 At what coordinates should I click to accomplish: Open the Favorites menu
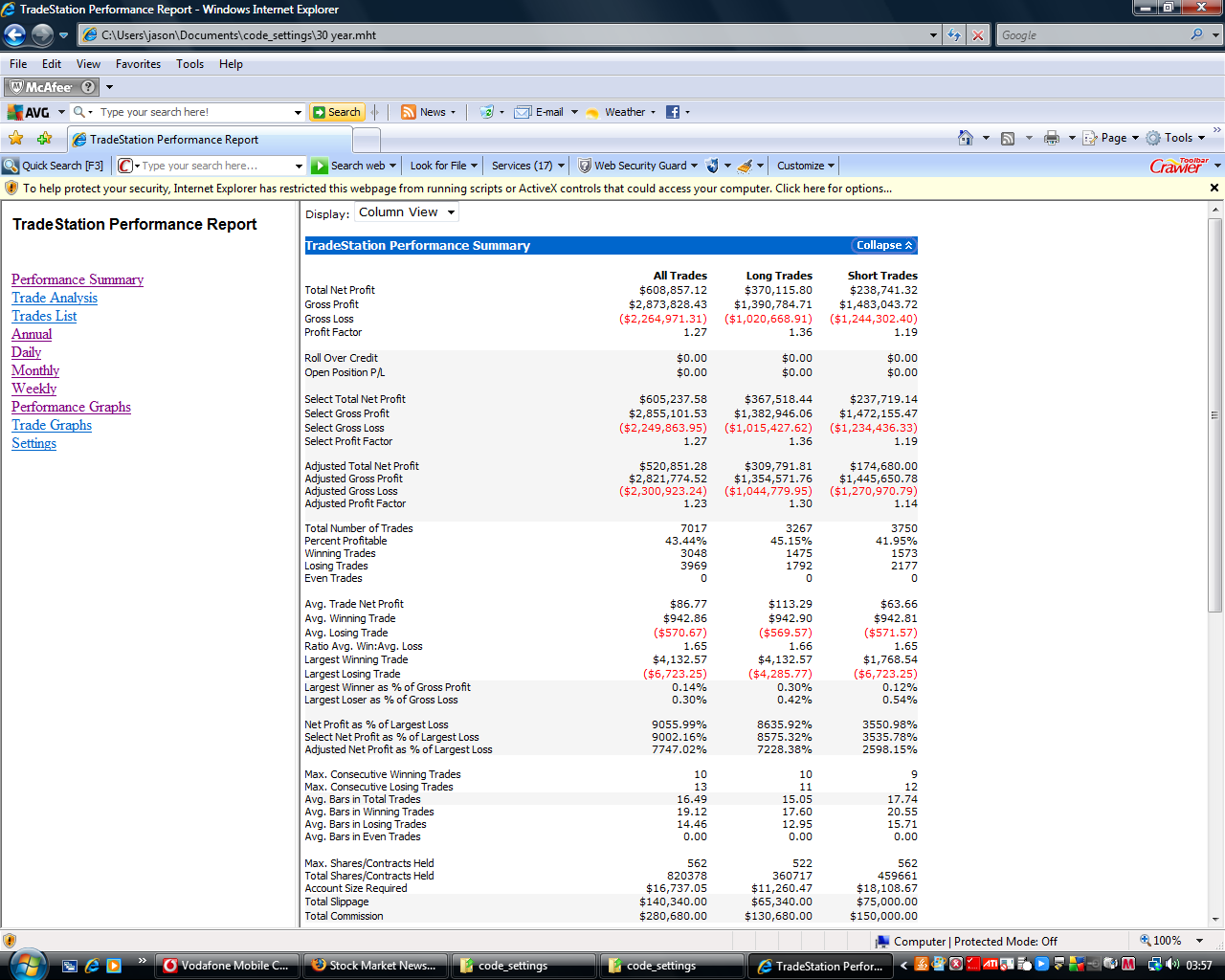point(138,64)
